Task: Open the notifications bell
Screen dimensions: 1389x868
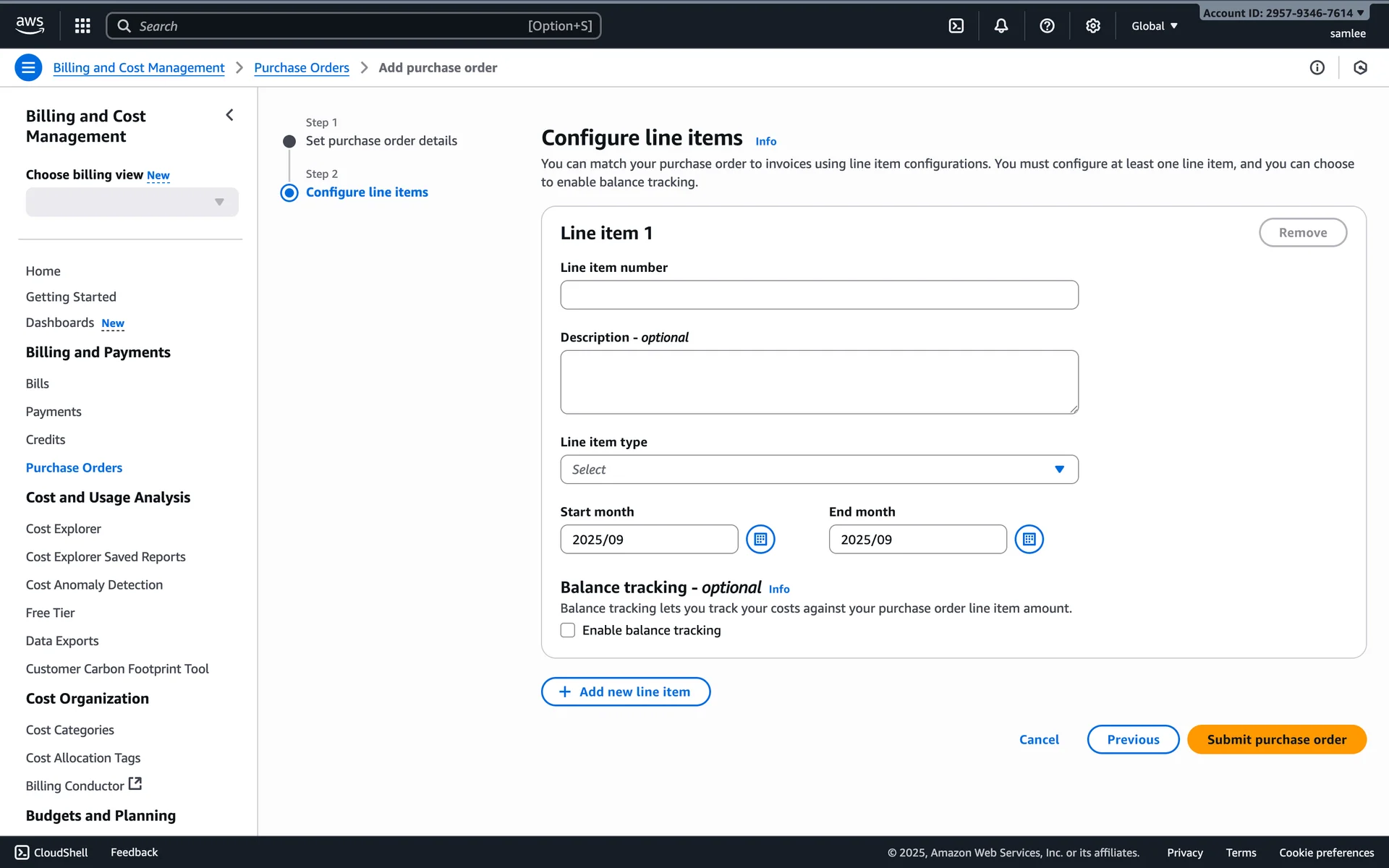Action: [1001, 26]
